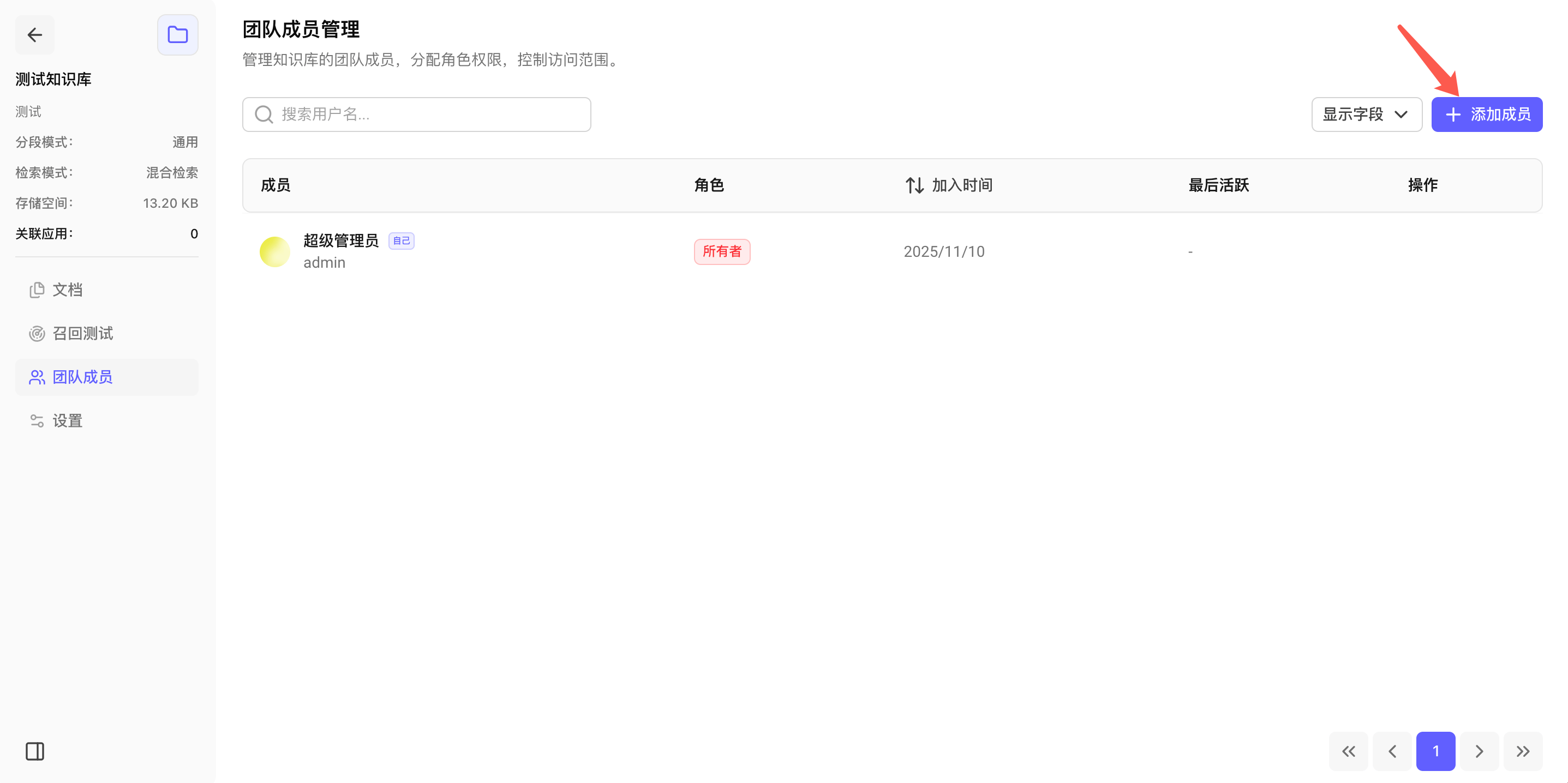Expand the 显示字段 dropdown

[x=1366, y=115]
